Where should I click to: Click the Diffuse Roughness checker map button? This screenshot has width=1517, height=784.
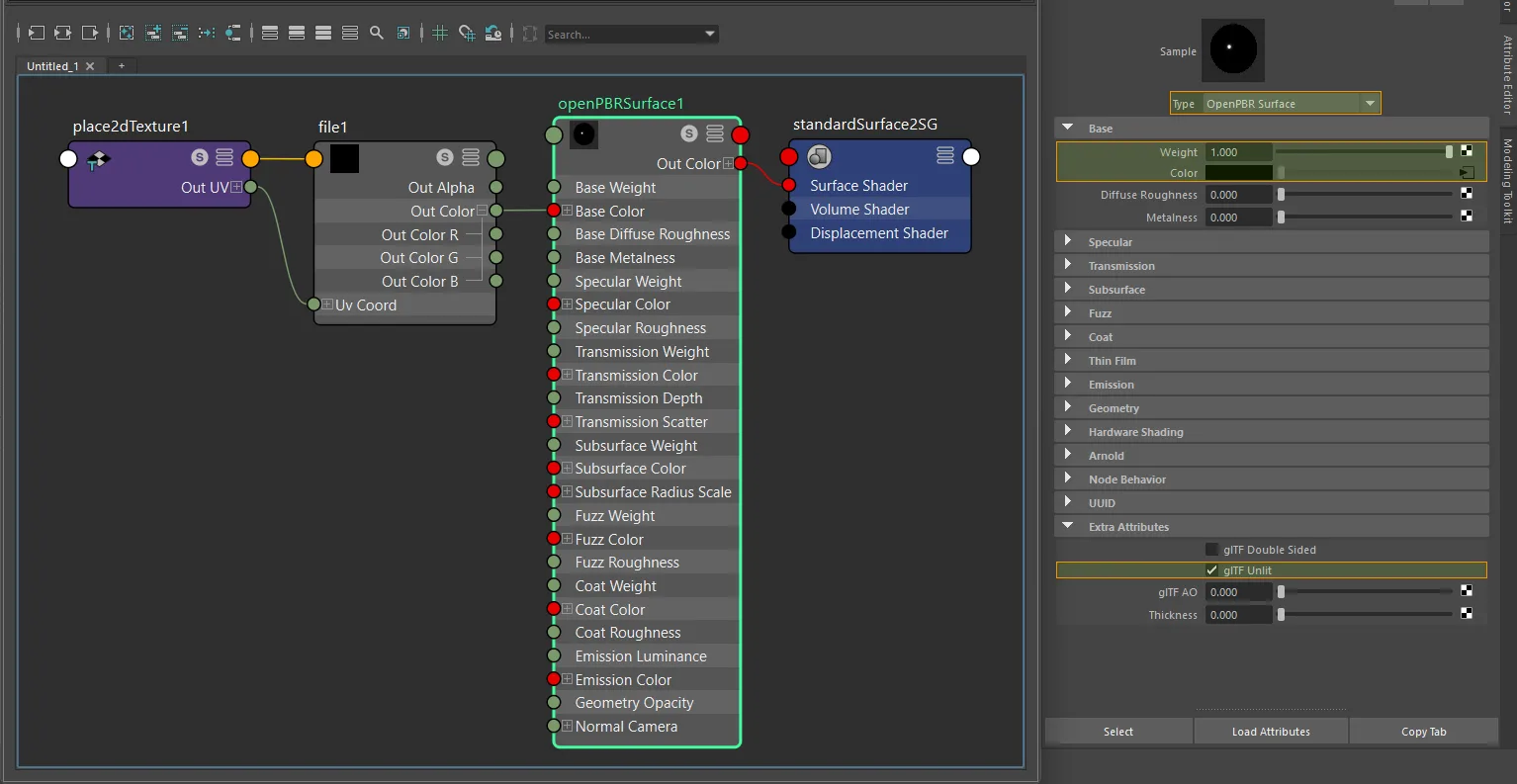tap(1467, 195)
